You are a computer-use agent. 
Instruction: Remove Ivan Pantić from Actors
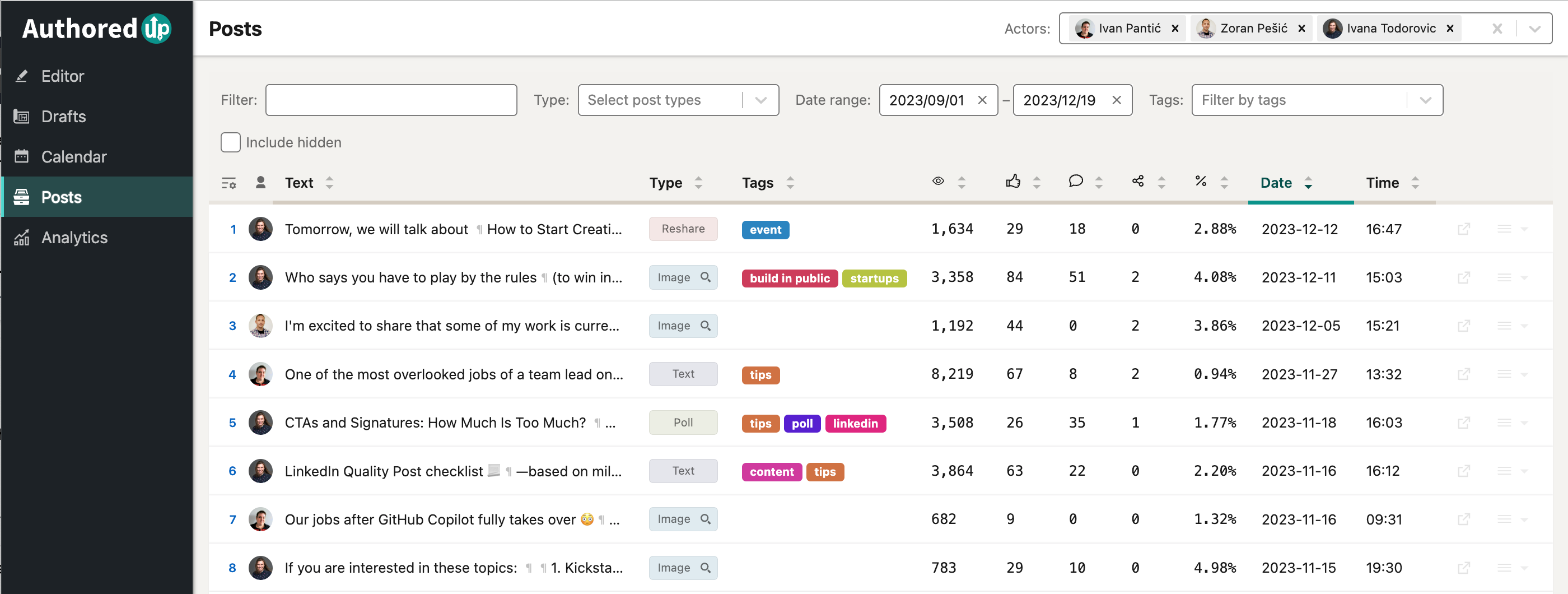(1175, 29)
